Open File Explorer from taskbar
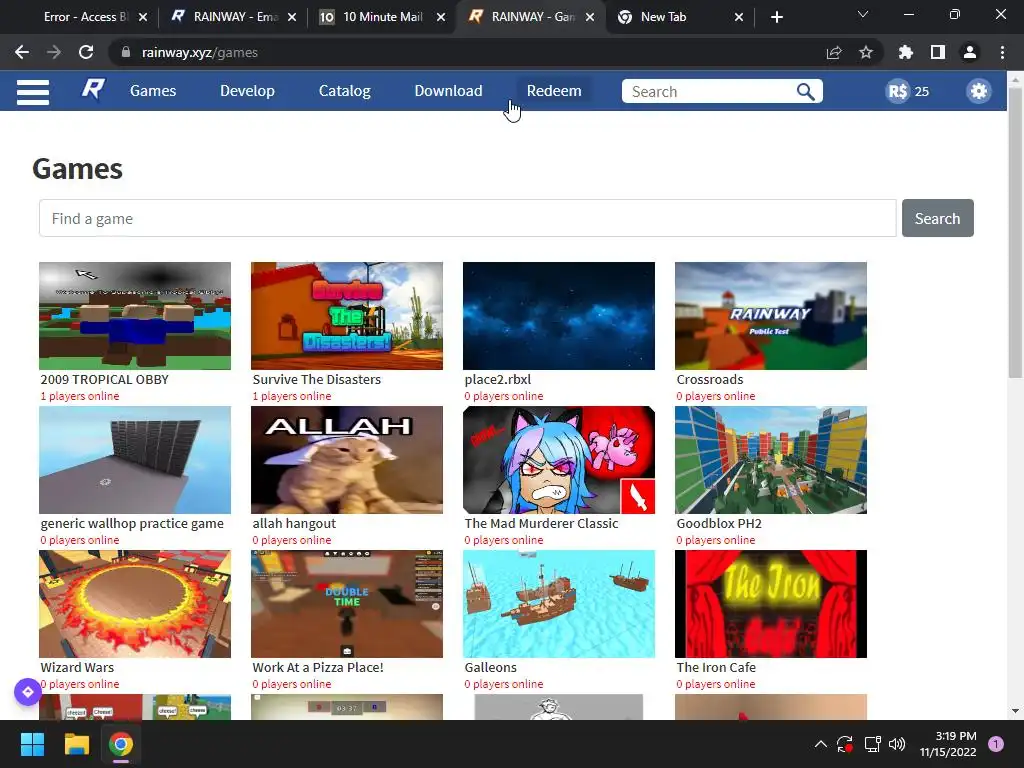The width and height of the screenshot is (1024, 768). click(76, 744)
